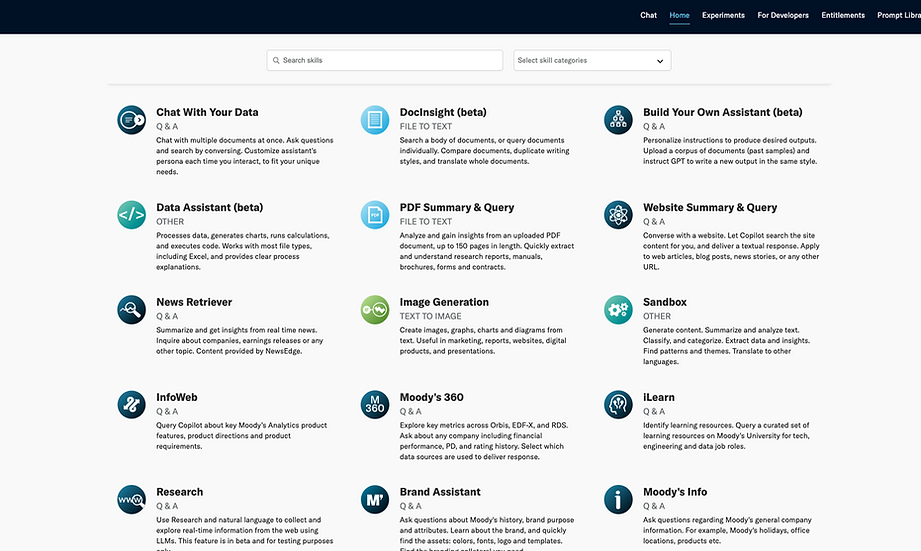This screenshot has height=551, width=921.
Task: Open the Research www icon
Action: coord(132,499)
